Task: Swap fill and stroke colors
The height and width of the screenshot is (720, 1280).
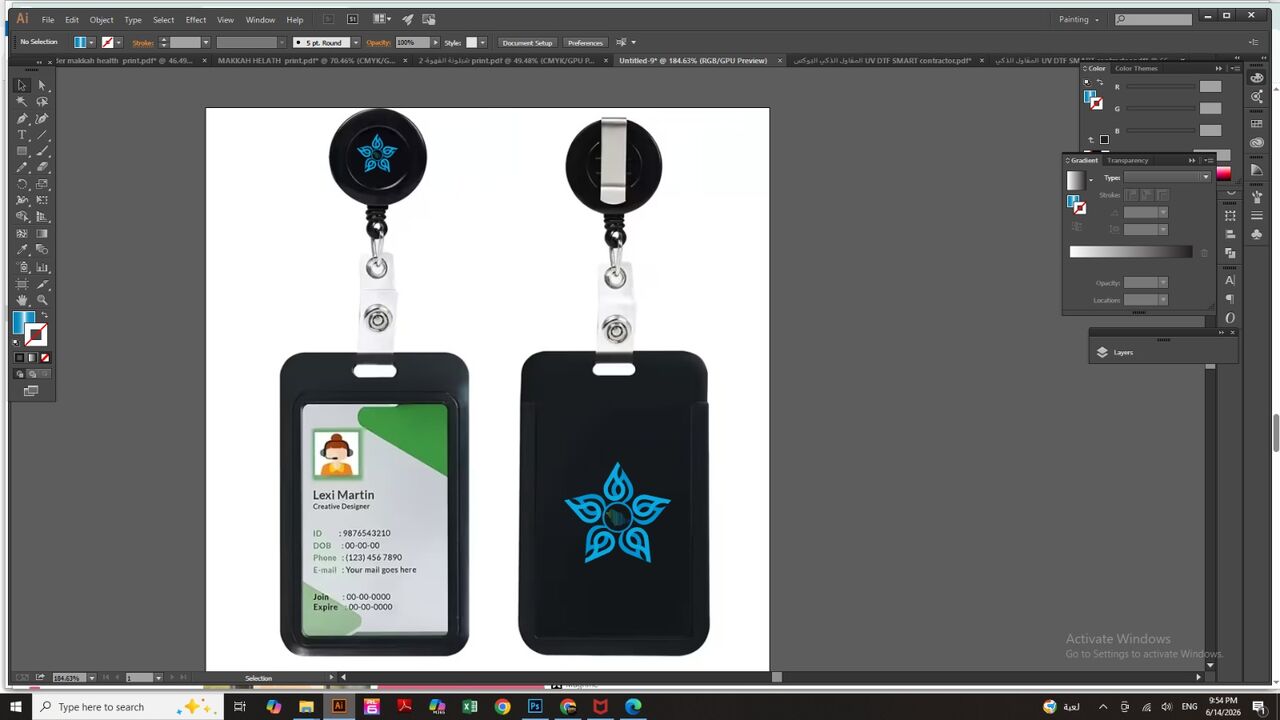Action: coord(44,316)
